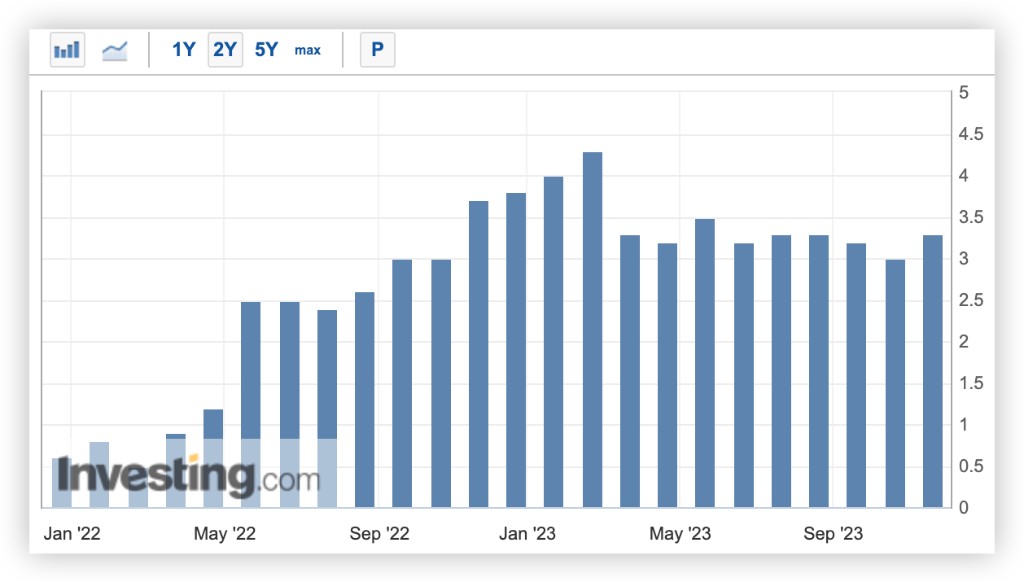1024x582 pixels.
Task: Click the first light-blue bar for Jan '22
Action: pyautogui.click(x=61, y=483)
